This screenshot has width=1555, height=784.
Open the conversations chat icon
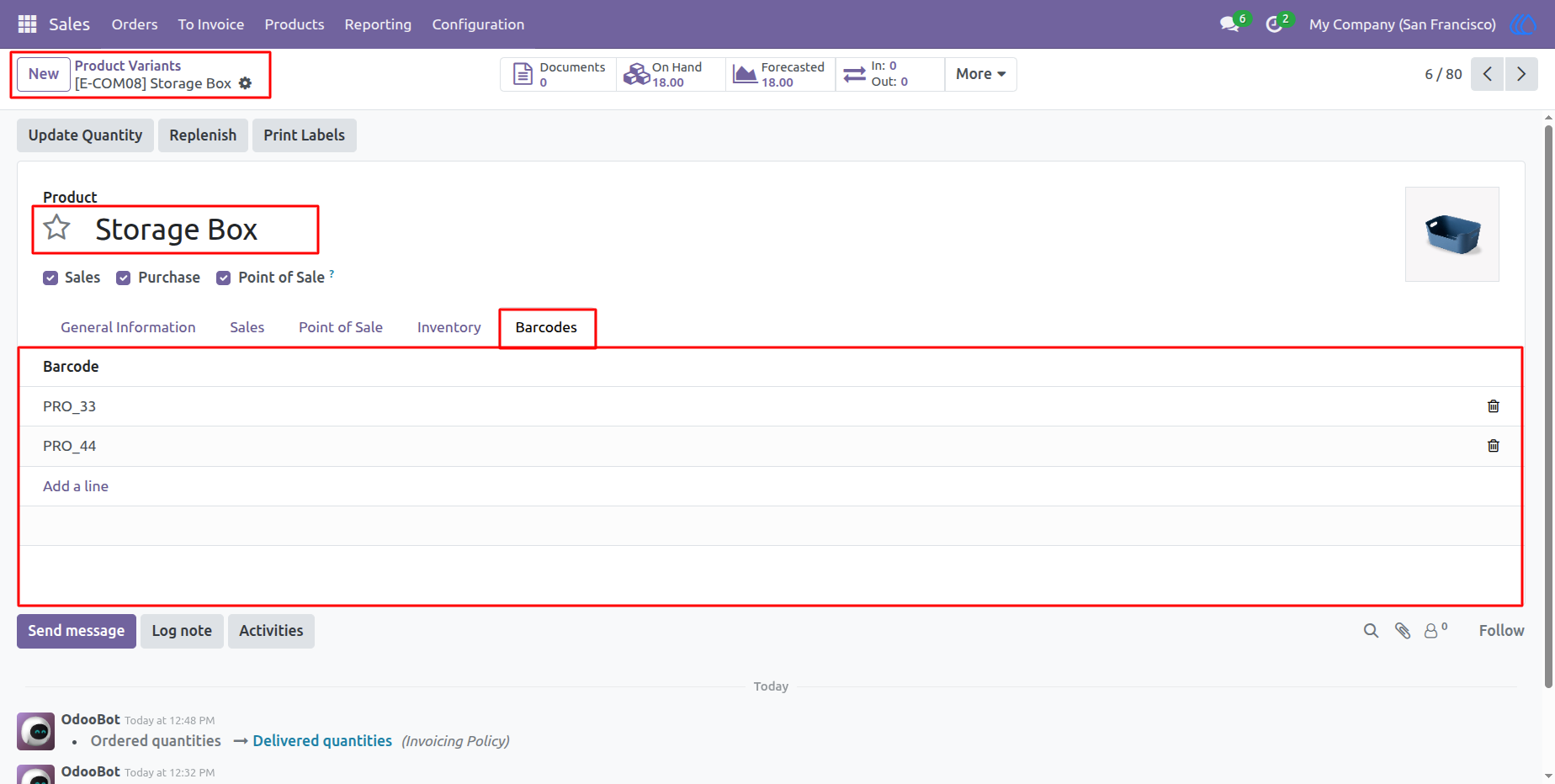(1230, 24)
